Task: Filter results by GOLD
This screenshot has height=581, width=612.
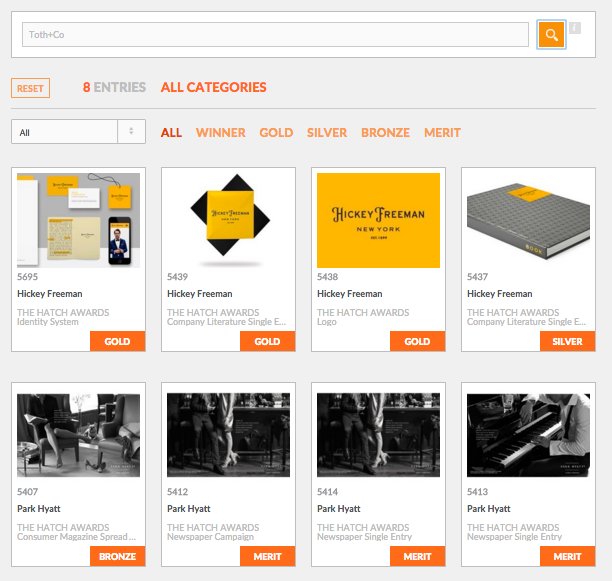Action: (276, 133)
